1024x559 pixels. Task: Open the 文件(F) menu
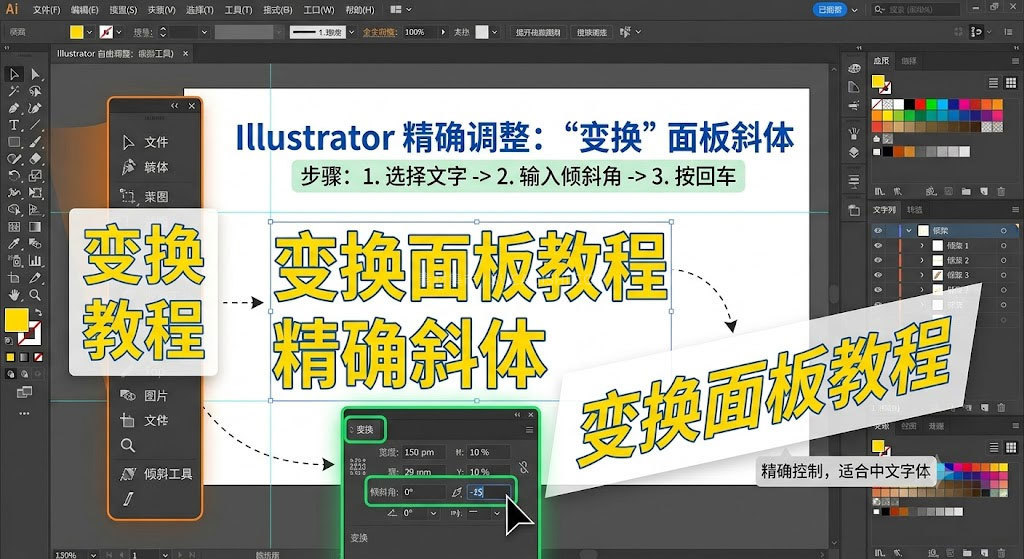point(46,10)
